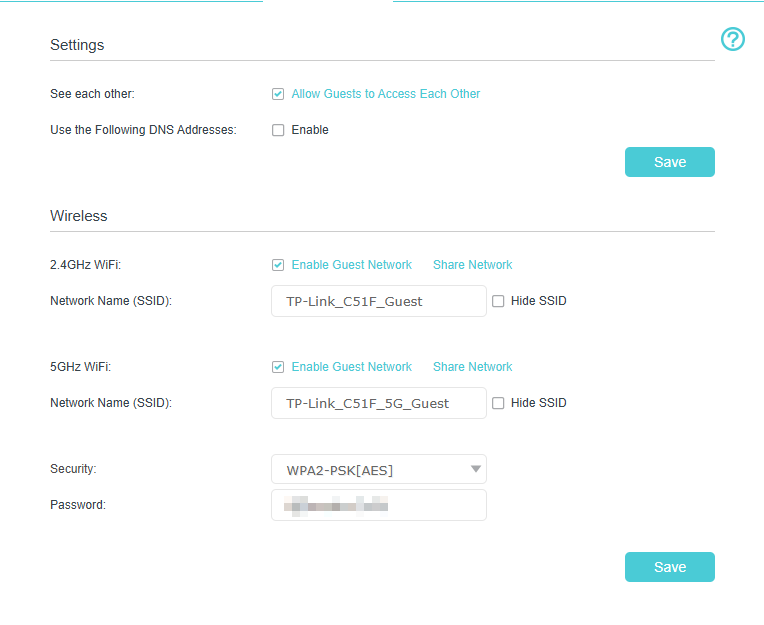Click the Password label

pyautogui.click(x=78, y=505)
